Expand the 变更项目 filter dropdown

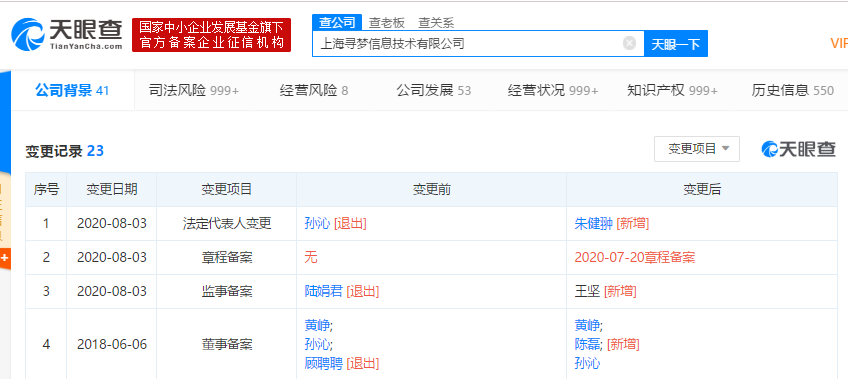point(697,149)
